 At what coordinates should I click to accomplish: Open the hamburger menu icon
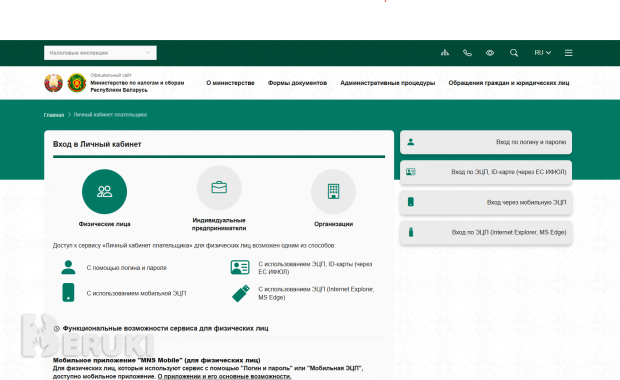click(x=569, y=53)
